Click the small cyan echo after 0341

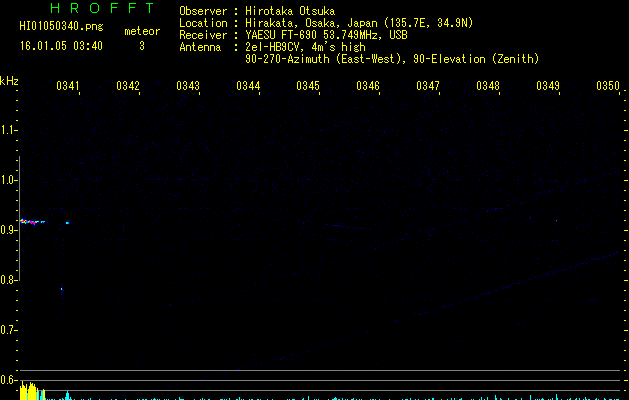(67, 223)
